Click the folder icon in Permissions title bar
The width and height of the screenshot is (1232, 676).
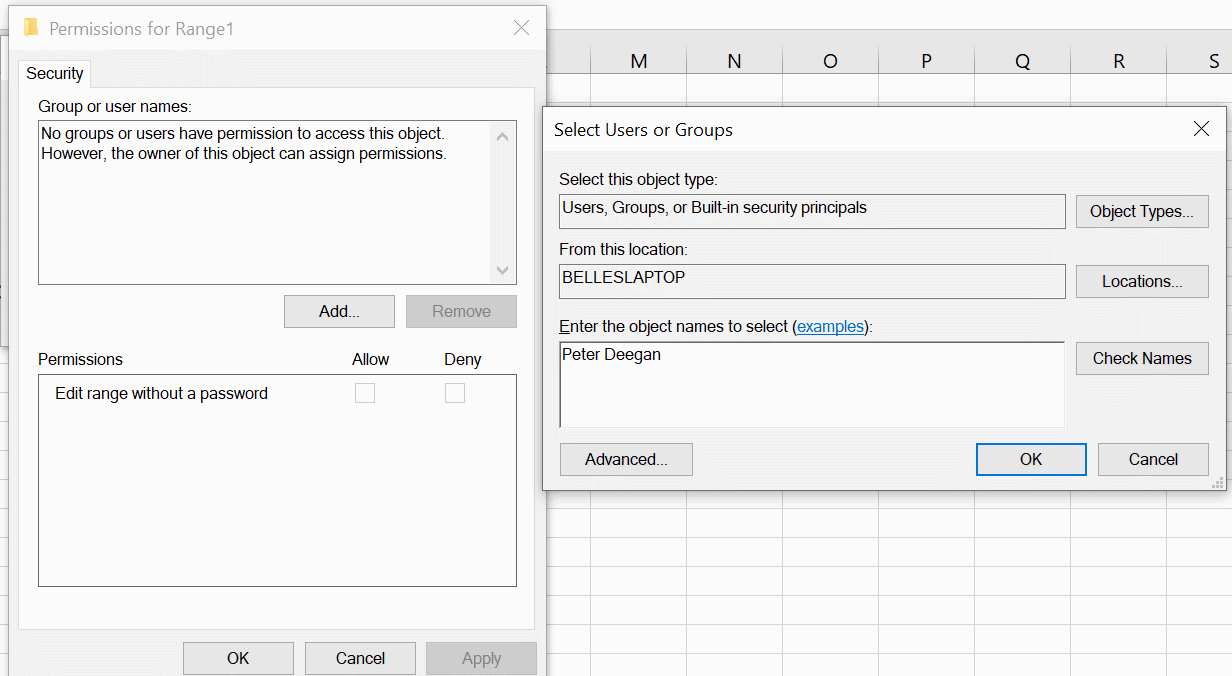click(31, 28)
